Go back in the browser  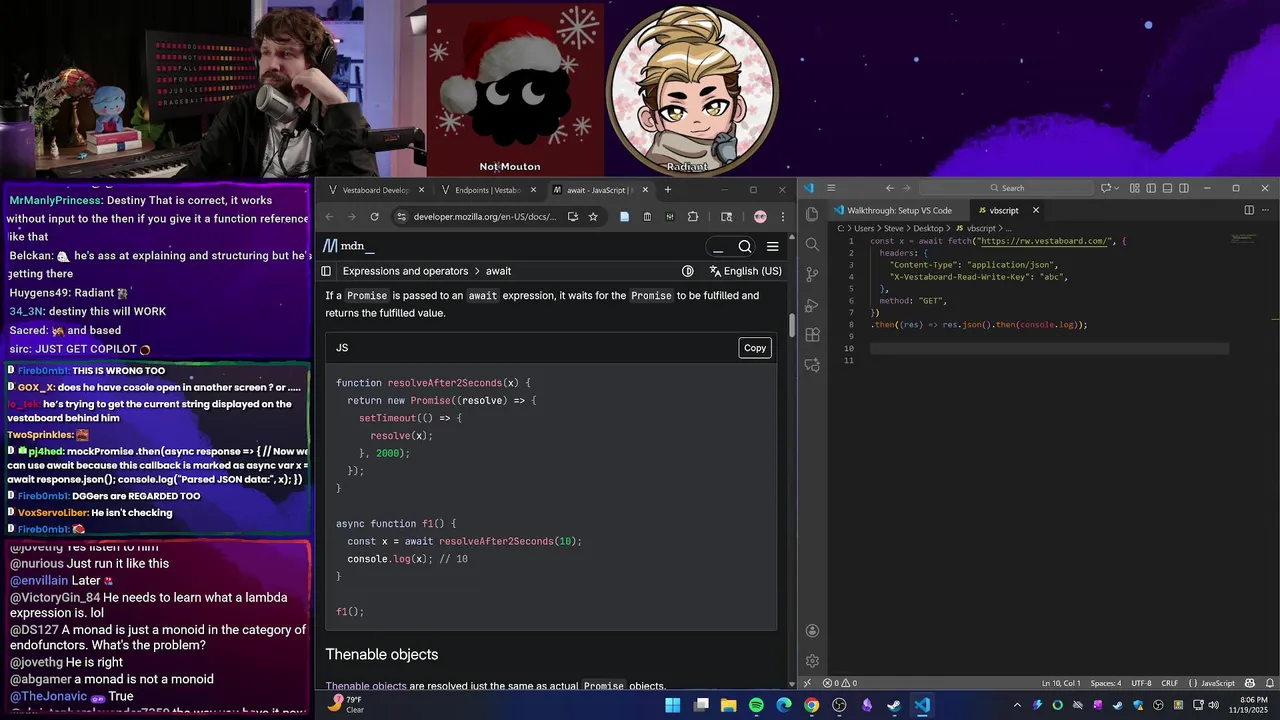[x=329, y=216]
